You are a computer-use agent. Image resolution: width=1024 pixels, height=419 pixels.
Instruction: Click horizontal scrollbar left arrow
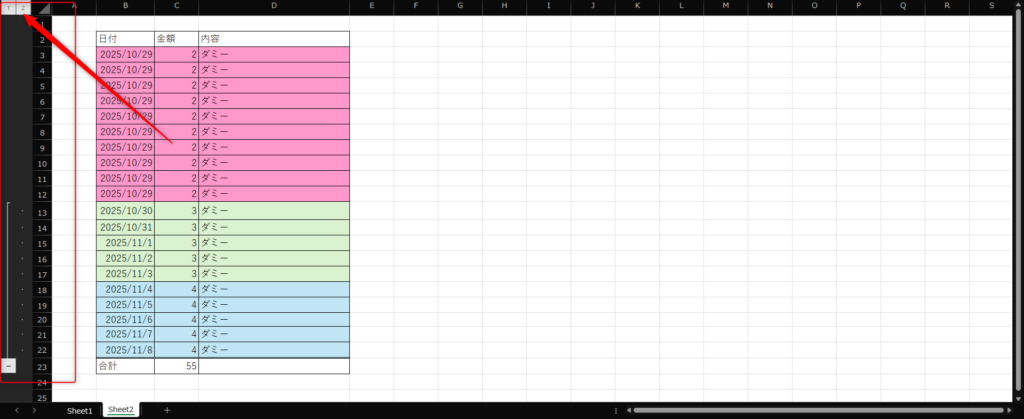[x=629, y=410]
